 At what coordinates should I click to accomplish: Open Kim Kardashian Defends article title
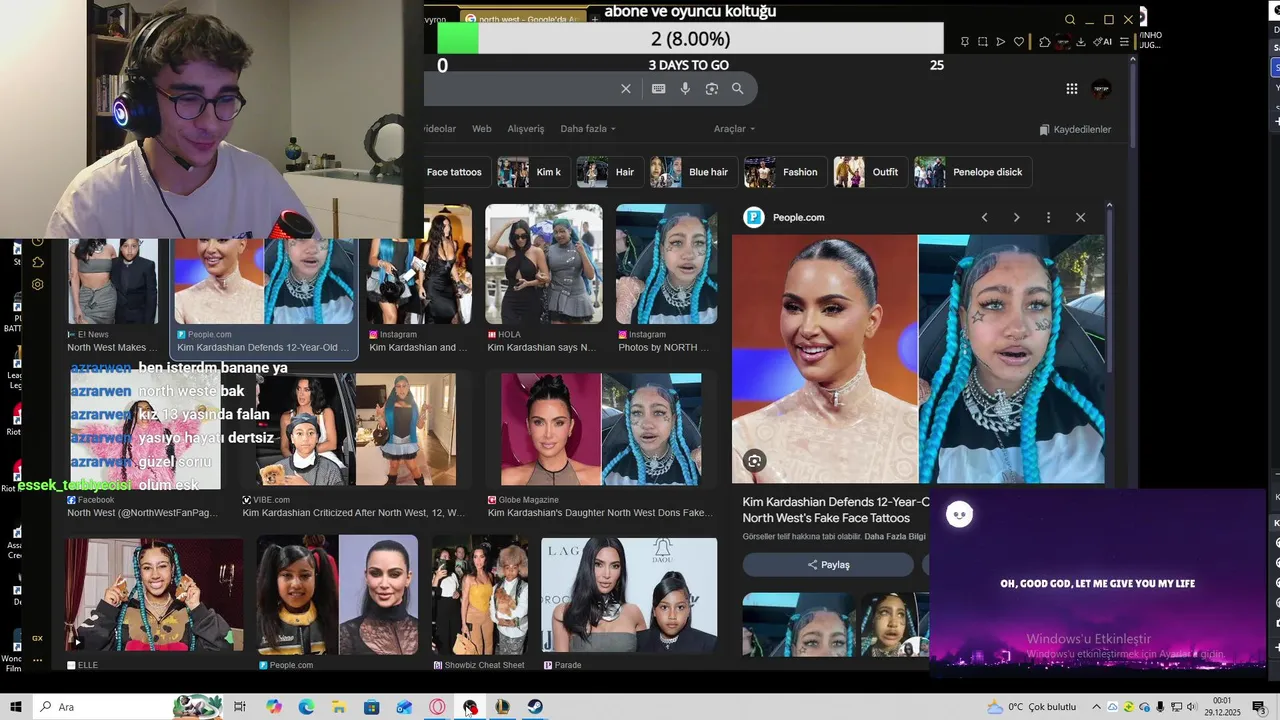(836, 510)
